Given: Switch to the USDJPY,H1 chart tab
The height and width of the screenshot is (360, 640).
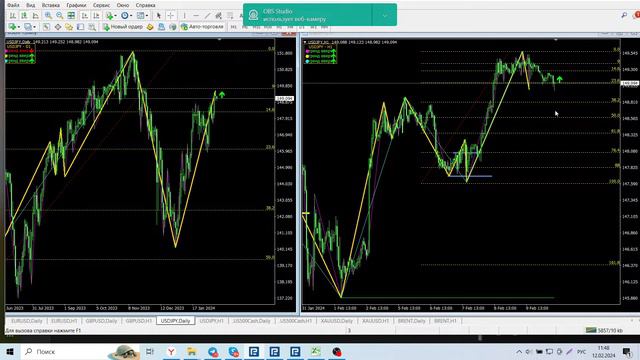Looking at the screenshot, I should [211, 321].
